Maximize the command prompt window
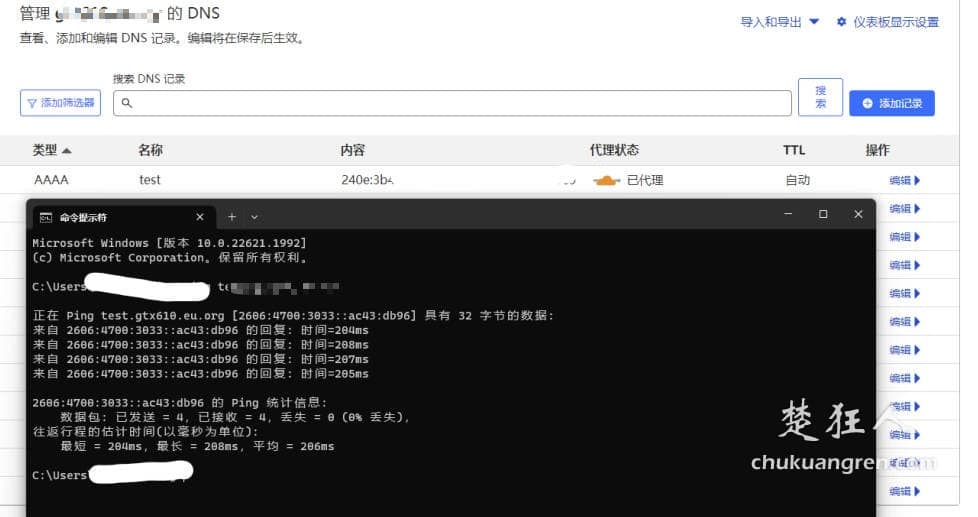Screen dimensions: 978x517 823,214
